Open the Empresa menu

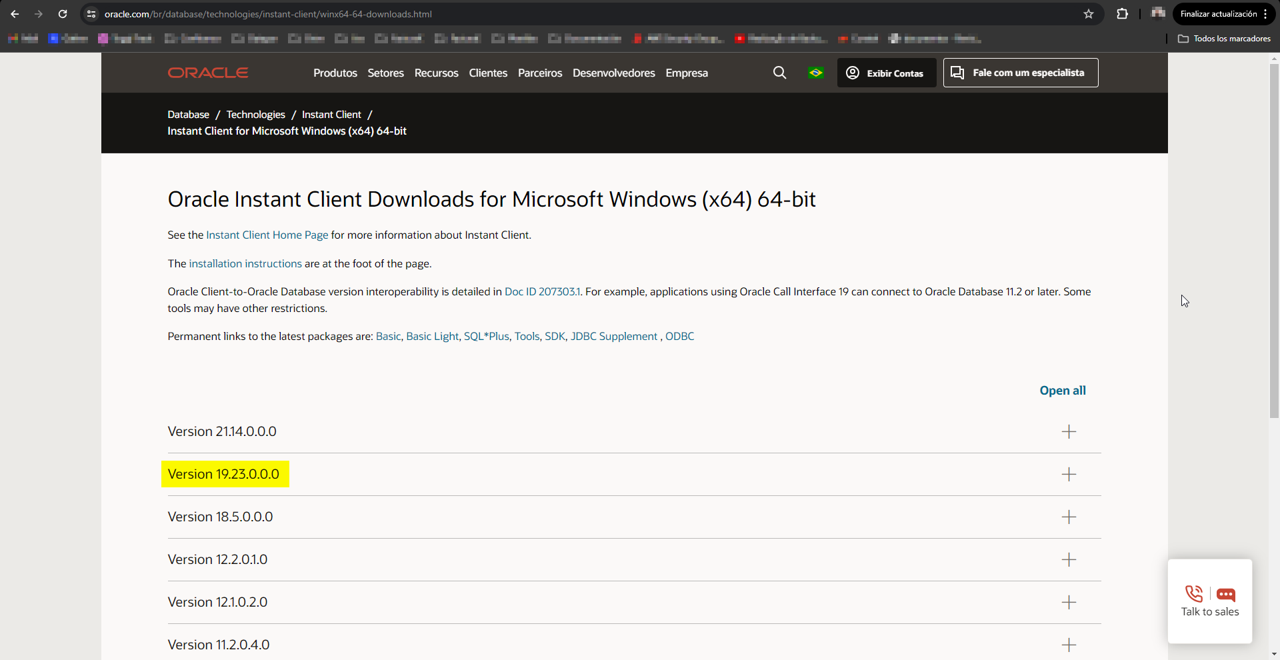click(x=687, y=73)
